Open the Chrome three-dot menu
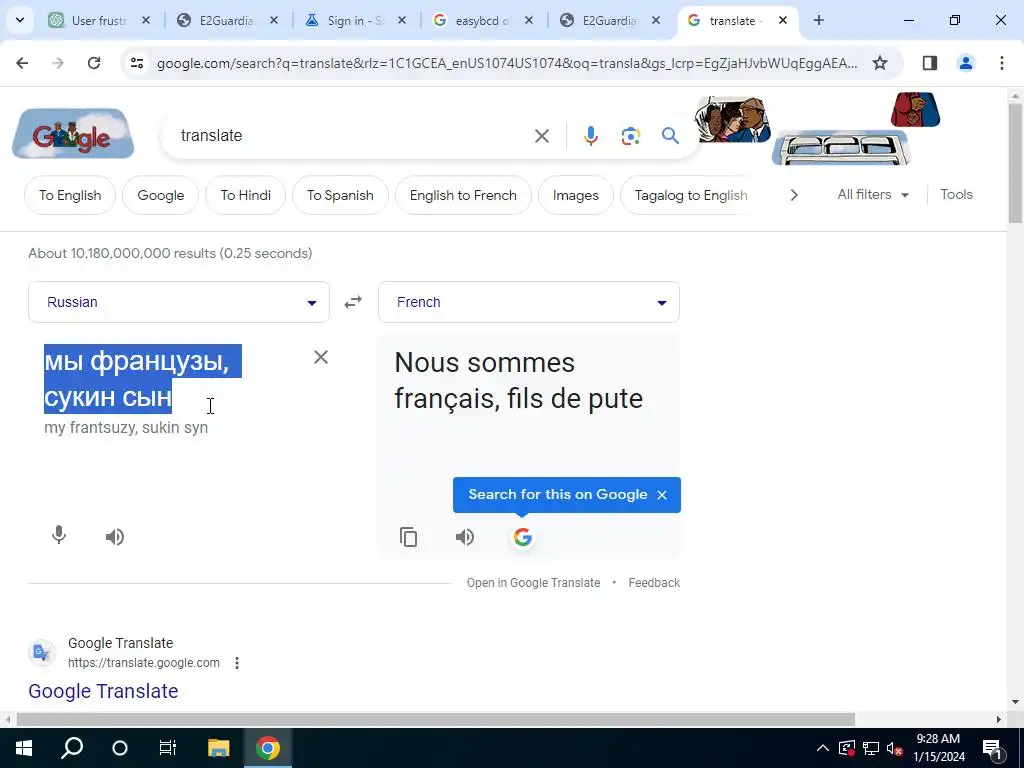The width and height of the screenshot is (1024, 768). pyautogui.click(x=1002, y=63)
